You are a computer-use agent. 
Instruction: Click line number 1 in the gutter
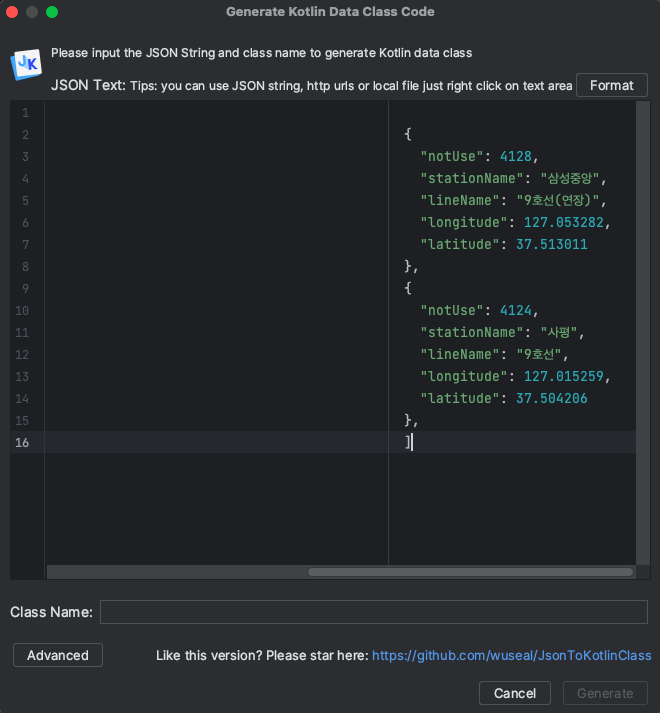[25, 112]
